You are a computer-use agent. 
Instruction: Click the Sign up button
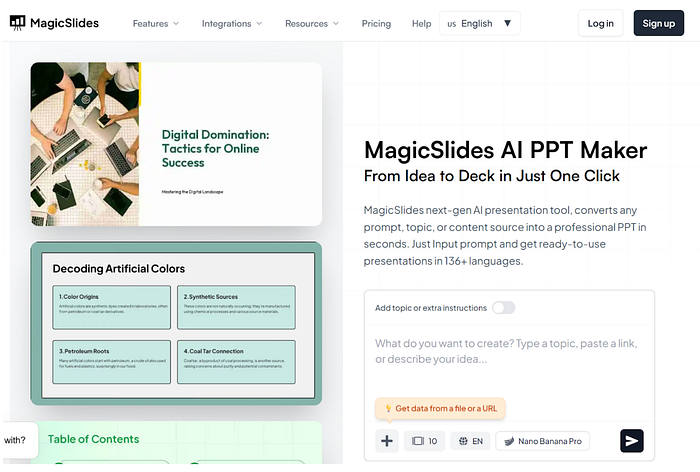(658, 23)
